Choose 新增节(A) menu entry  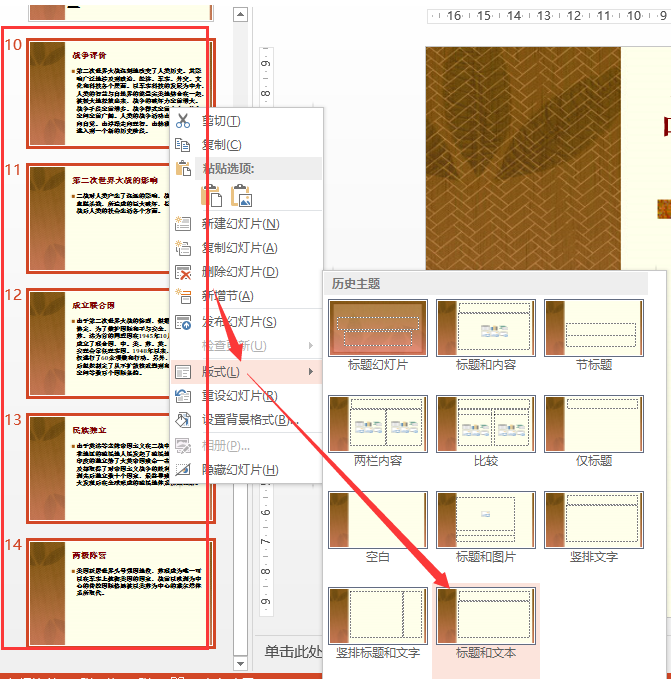click(228, 296)
